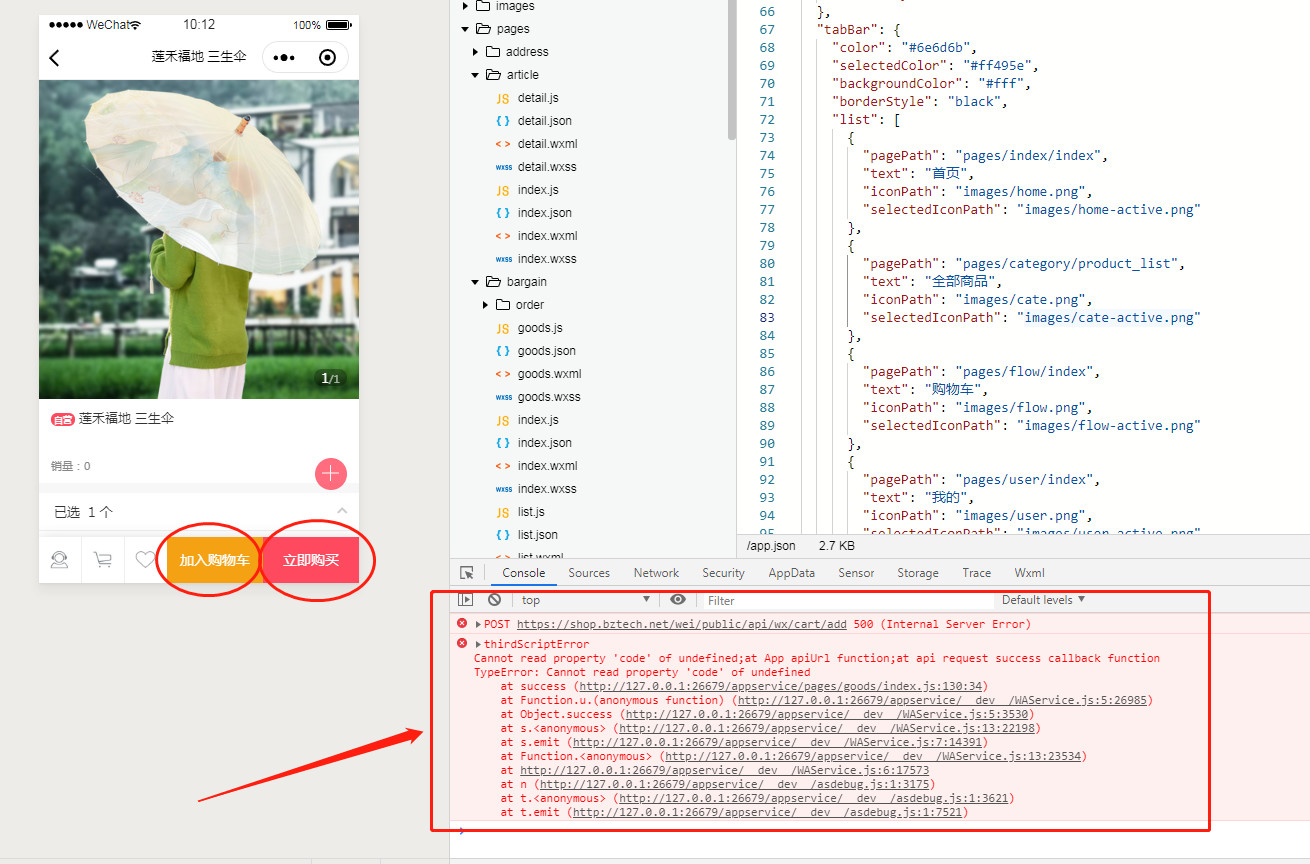Collapse the pages folder
Viewport: 1310px width, 864px height.
click(x=465, y=29)
